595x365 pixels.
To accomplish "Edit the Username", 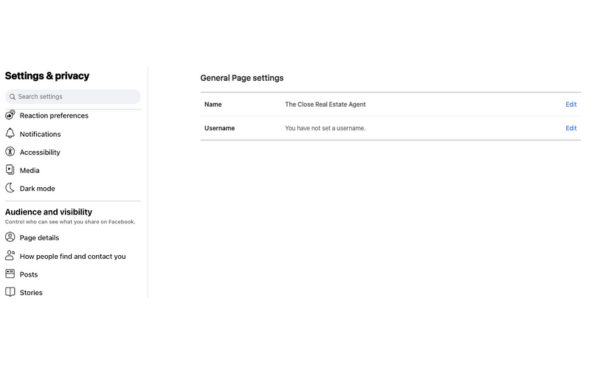I will [x=571, y=128].
